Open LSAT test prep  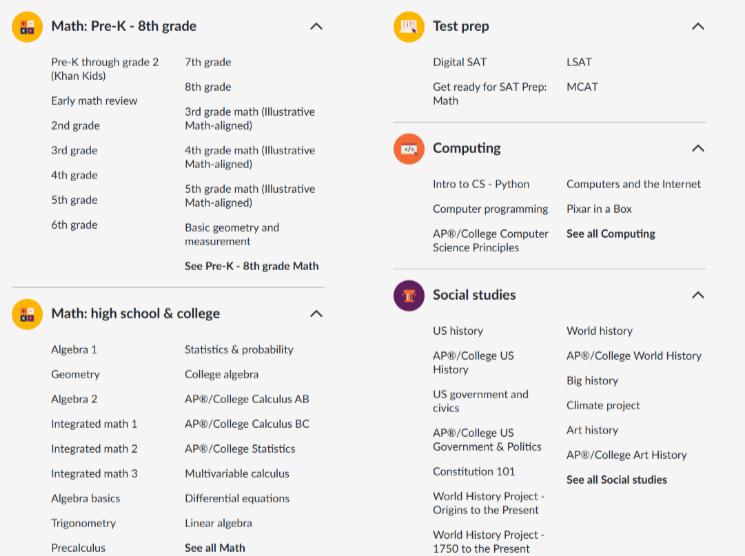click(579, 62)
